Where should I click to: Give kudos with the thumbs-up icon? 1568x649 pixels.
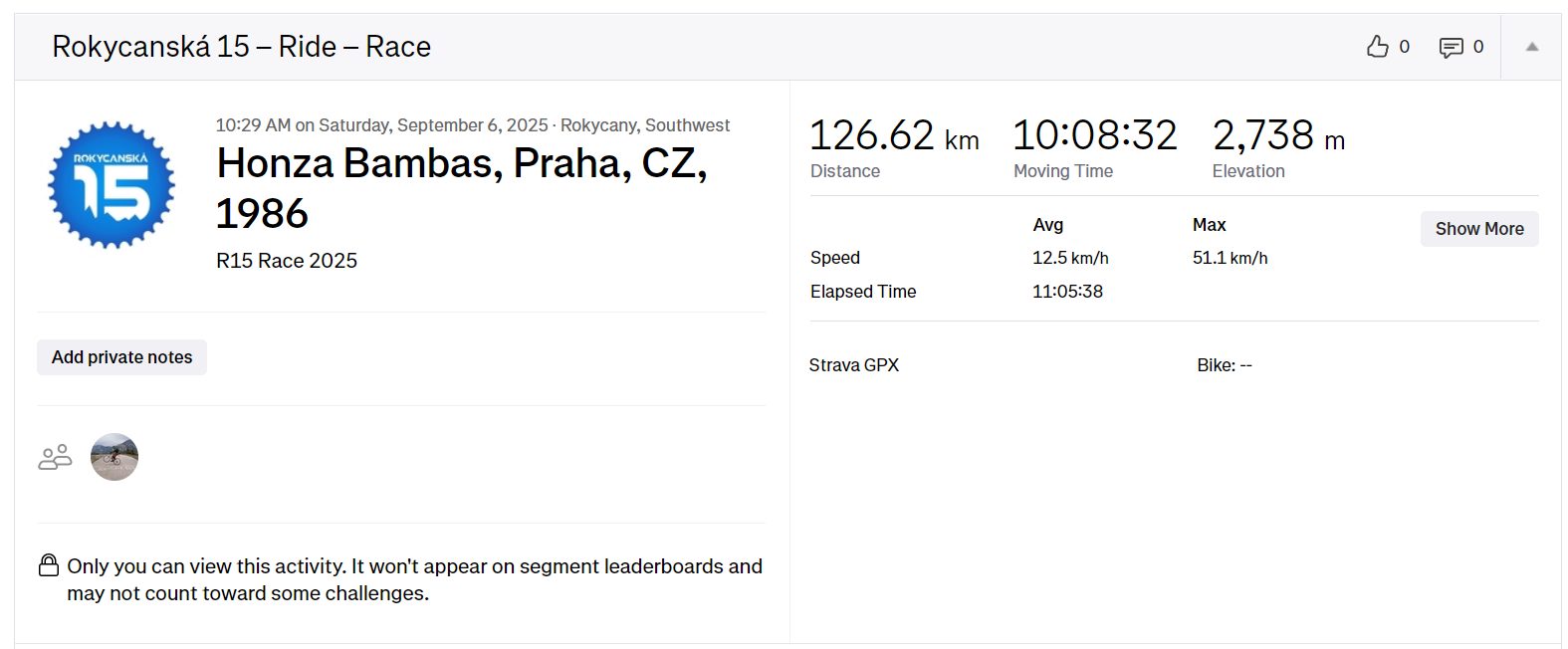click(x=1377, y=47)
